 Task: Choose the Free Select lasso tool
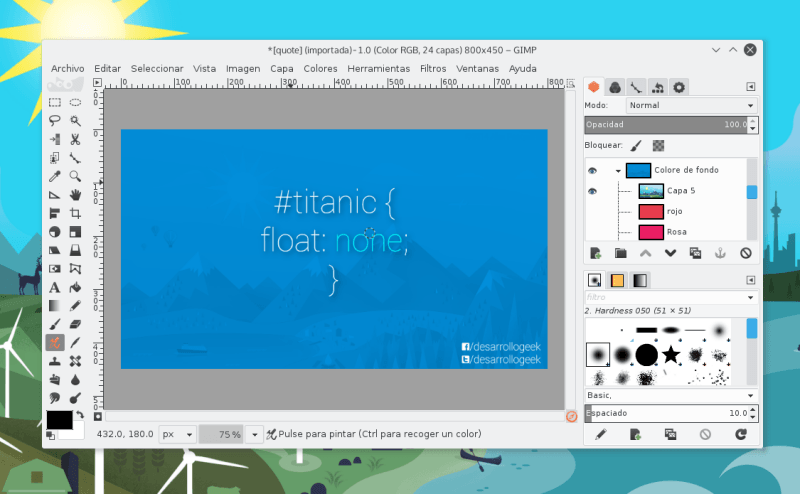[55, 121]
